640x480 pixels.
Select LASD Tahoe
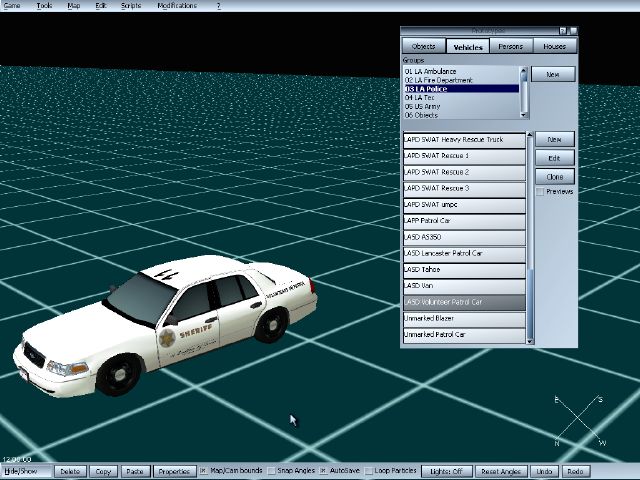click(x=464, y=270)
